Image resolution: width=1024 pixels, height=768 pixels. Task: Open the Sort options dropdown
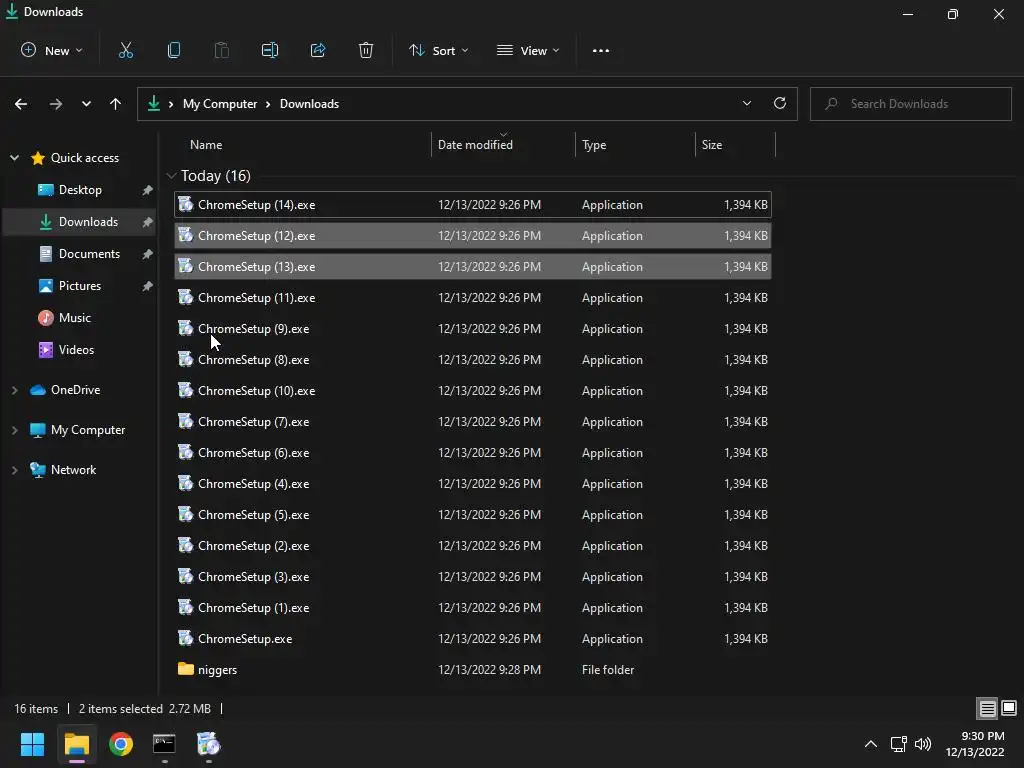[438, 50]
